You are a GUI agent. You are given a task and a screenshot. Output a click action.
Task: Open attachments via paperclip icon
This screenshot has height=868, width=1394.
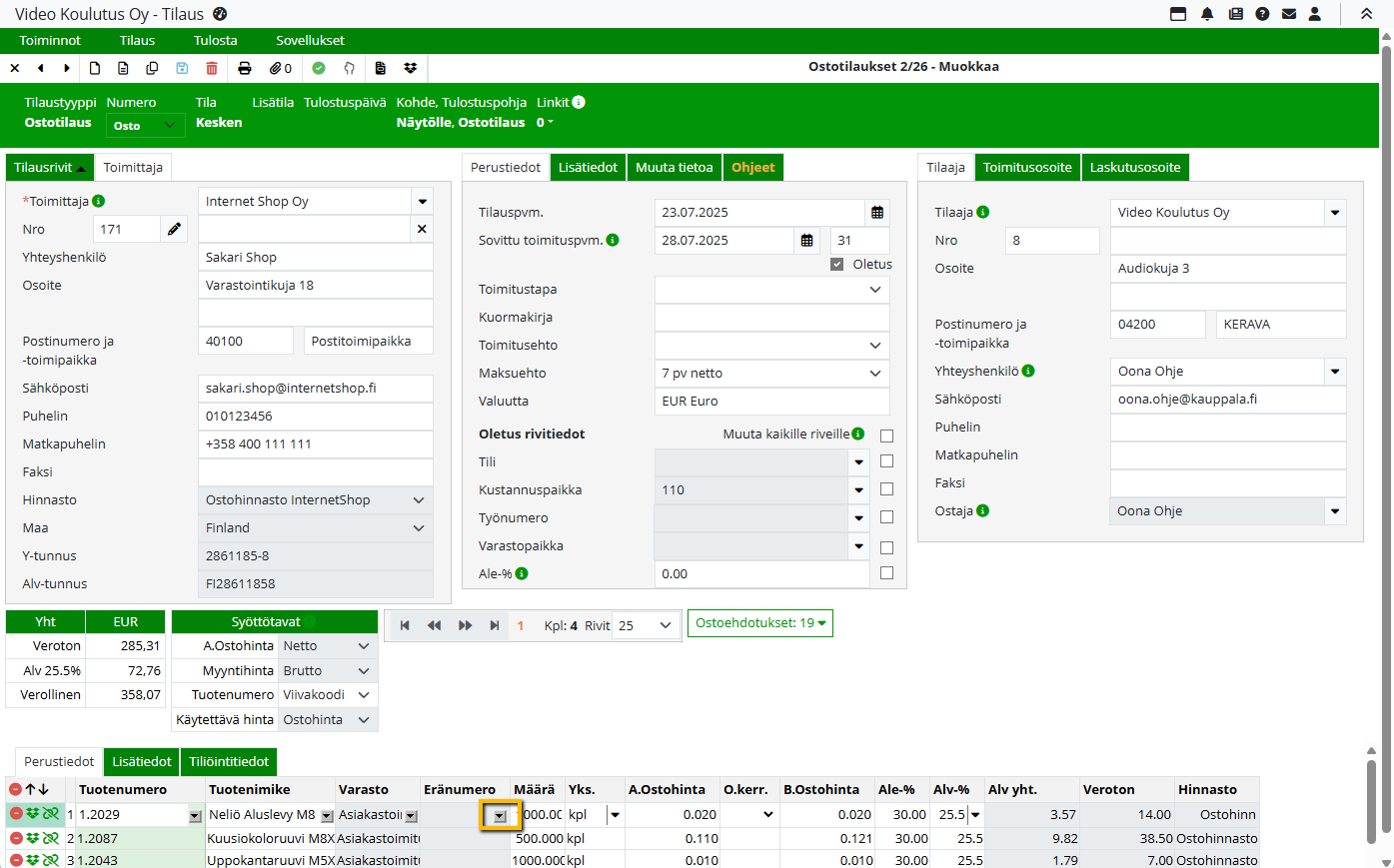(x=280, y=68)
